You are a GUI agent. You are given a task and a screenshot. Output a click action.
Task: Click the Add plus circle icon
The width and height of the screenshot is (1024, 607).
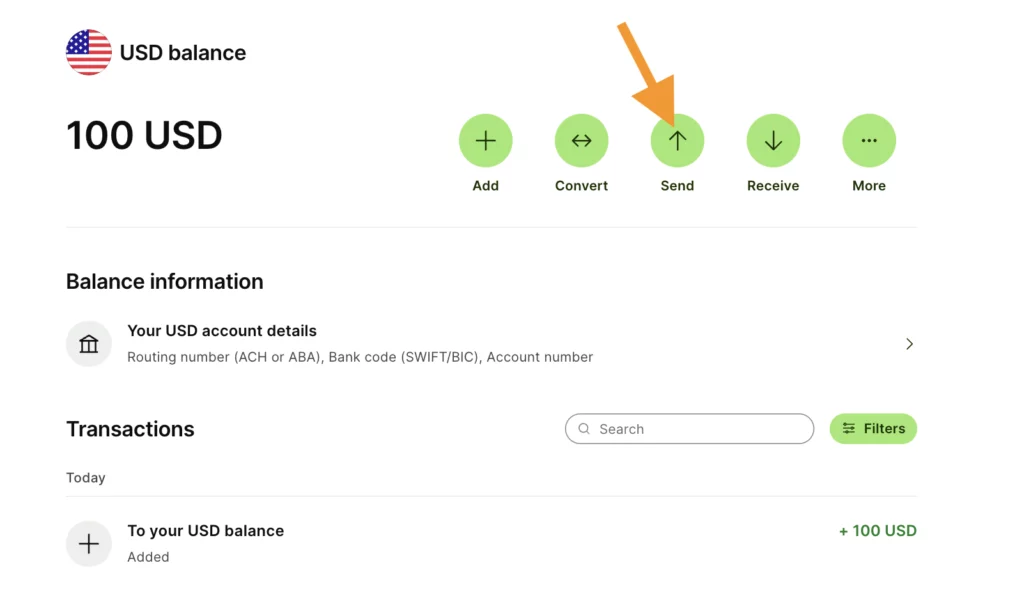[x=485, y=141]
